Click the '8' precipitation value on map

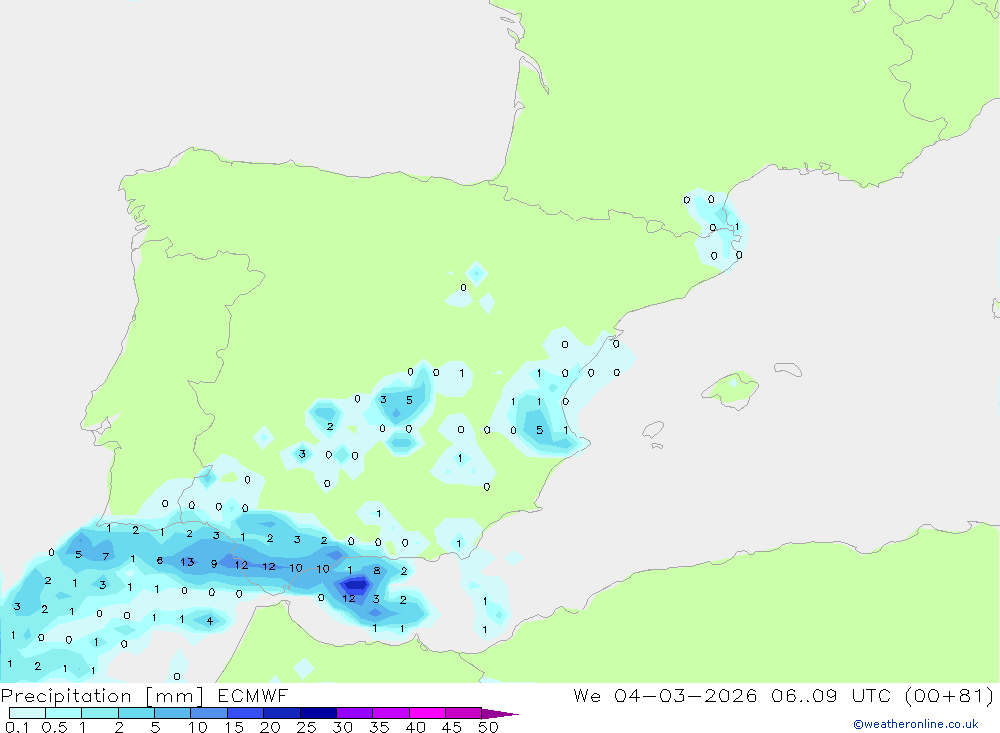click(x=377, y=571)
